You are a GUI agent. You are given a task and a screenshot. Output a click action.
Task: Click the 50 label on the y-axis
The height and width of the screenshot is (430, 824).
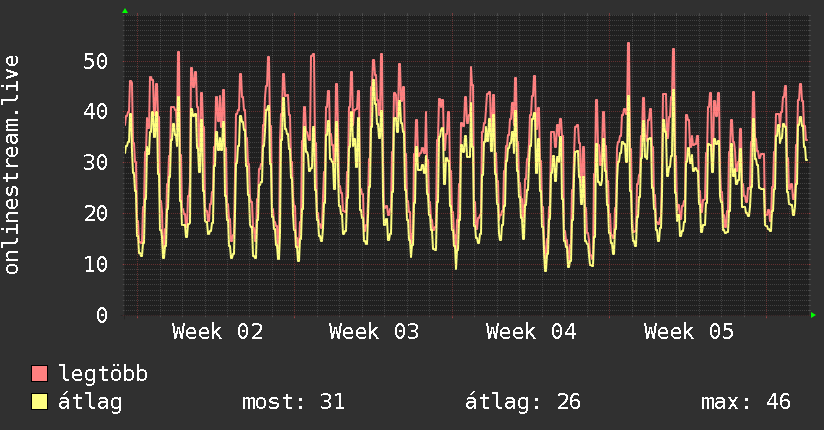point(95,61)
